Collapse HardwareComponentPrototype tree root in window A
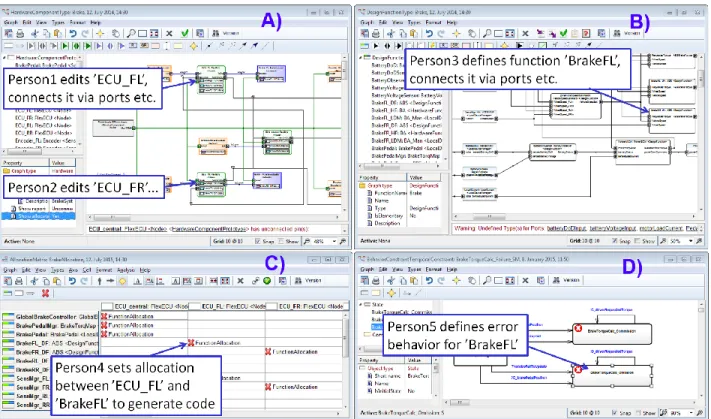 point(5,58)
